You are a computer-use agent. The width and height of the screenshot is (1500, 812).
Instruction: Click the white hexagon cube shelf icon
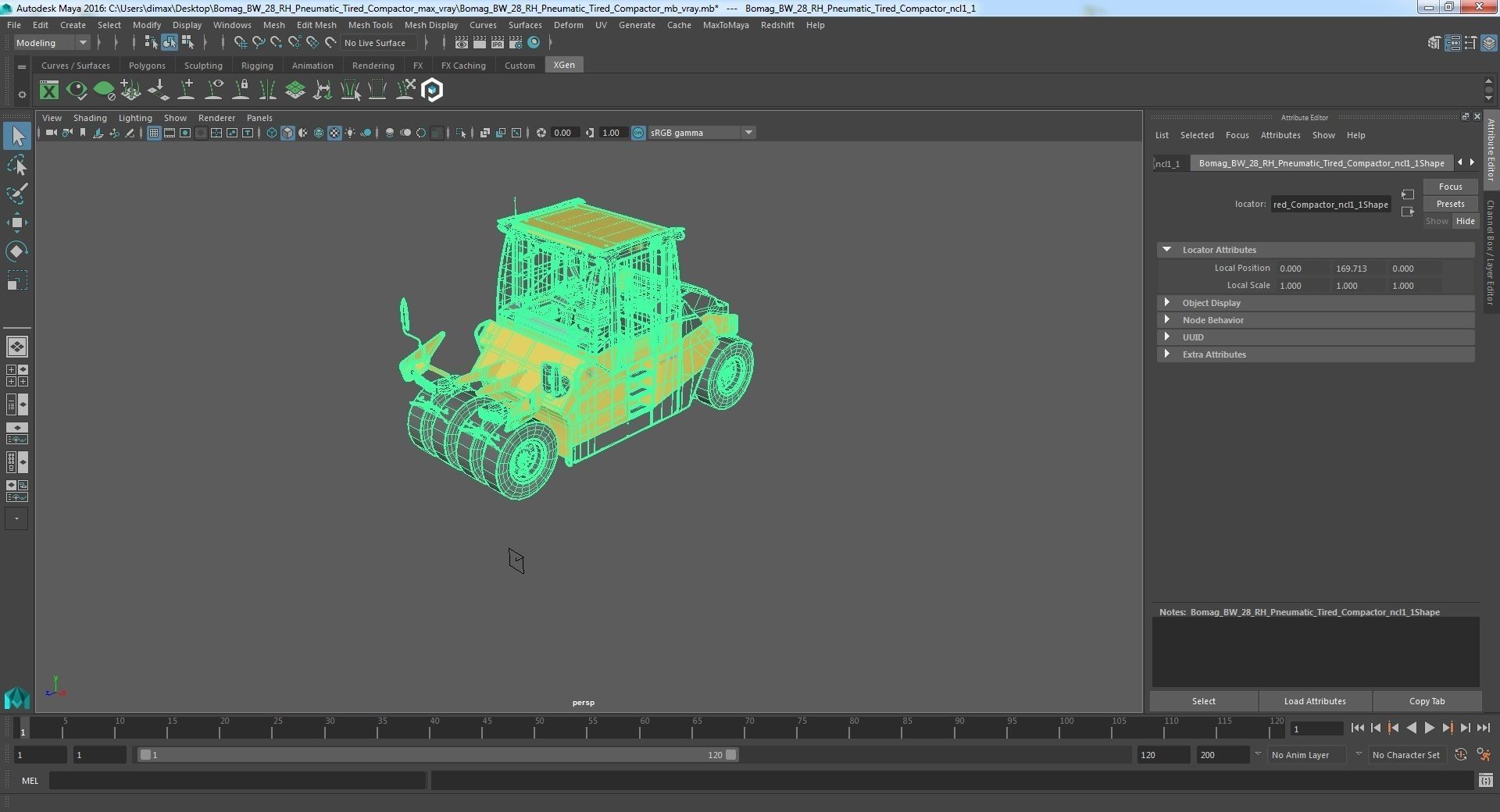click(432, 91)
